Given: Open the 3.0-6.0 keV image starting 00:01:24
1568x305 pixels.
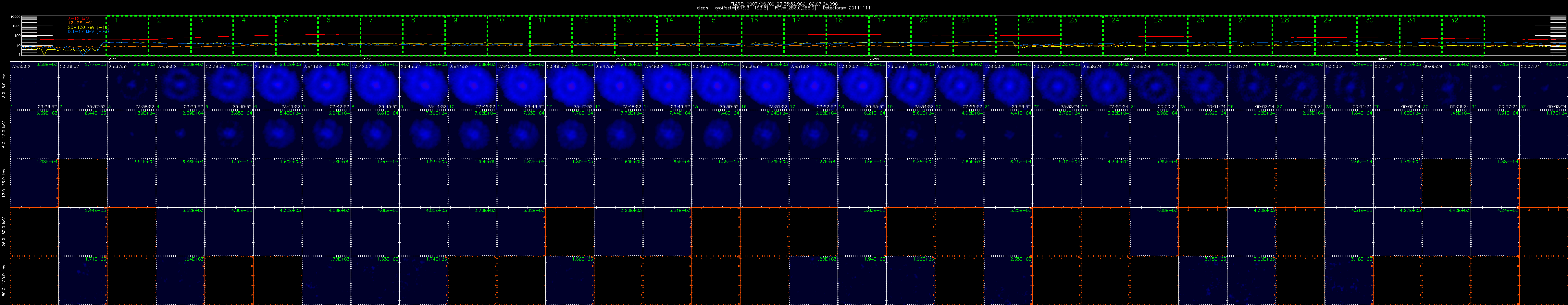Looking at the screenshot, I should (x=1251, y=86).
